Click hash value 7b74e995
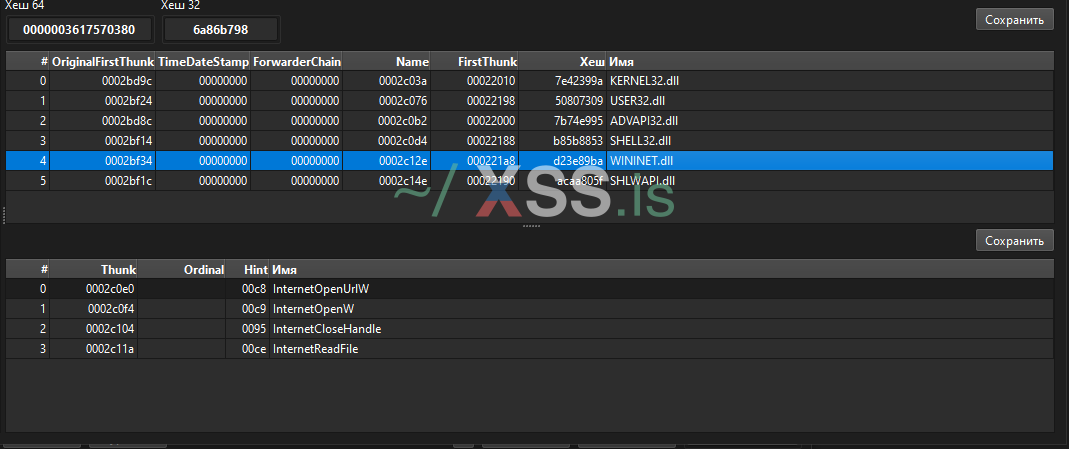 click(x=579, y=121)
